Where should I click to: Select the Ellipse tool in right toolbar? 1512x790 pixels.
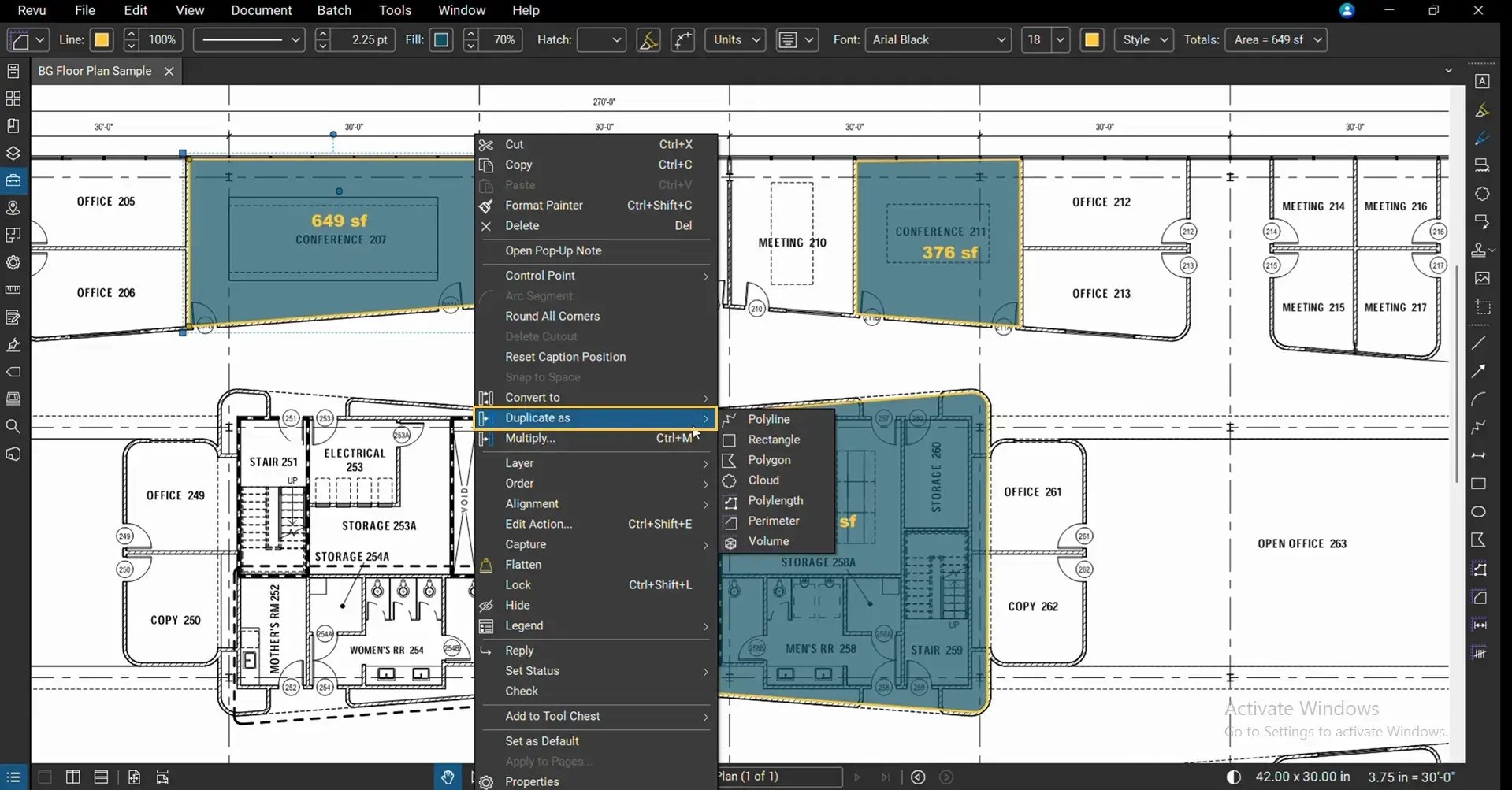[x=1479, y=512]
